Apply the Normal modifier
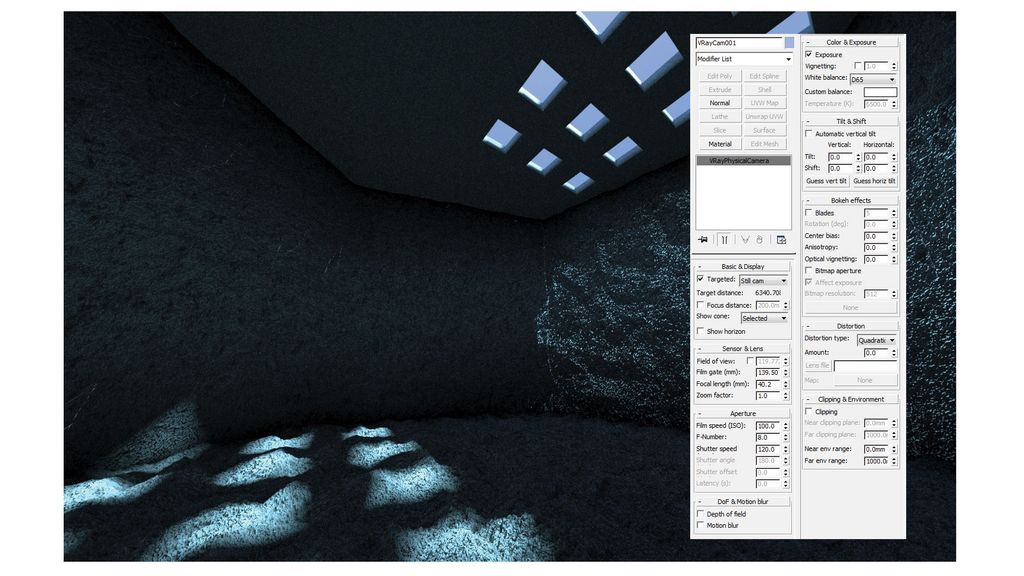Screen dimensions: 1024x576 coord(719,103)
